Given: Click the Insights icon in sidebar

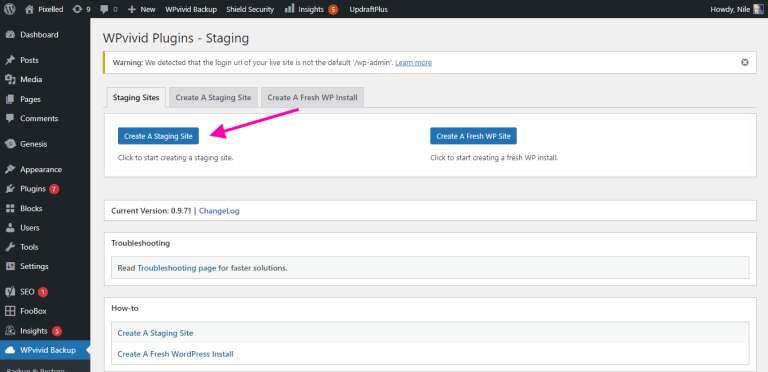Looking at the screenshot, I should click(10, 331).
